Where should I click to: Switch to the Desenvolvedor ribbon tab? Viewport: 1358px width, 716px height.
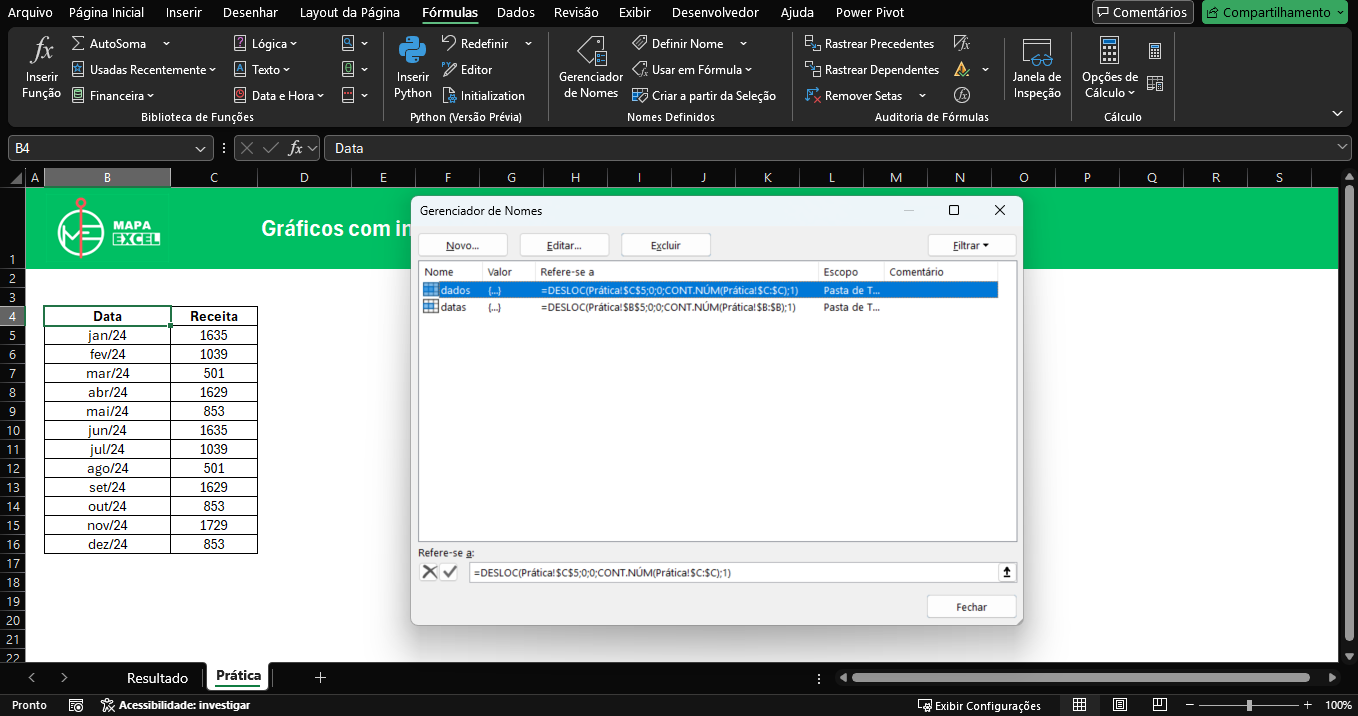click(714, 13)
